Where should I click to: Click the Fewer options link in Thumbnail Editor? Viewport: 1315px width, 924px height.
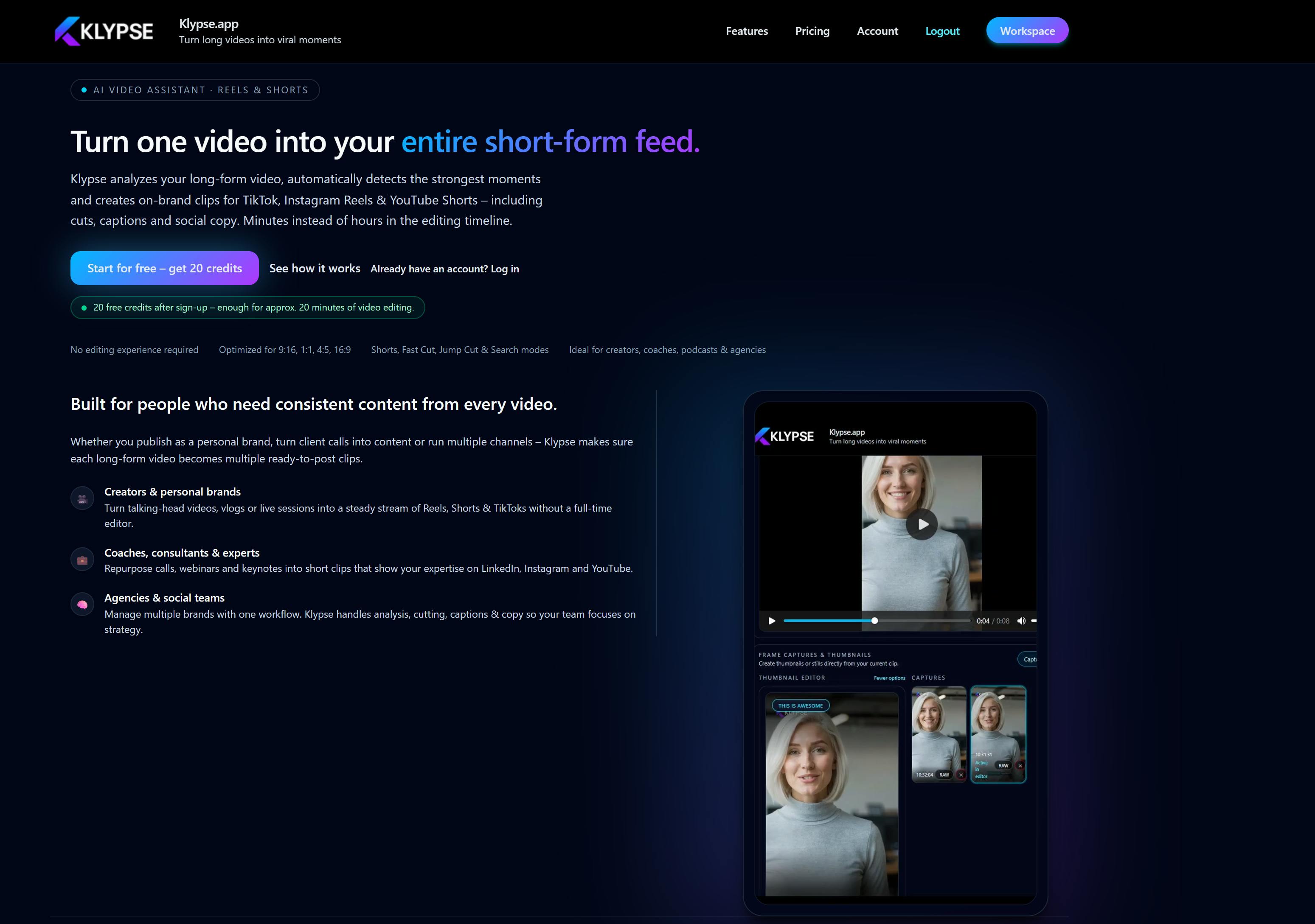click(x=889, y=678)
